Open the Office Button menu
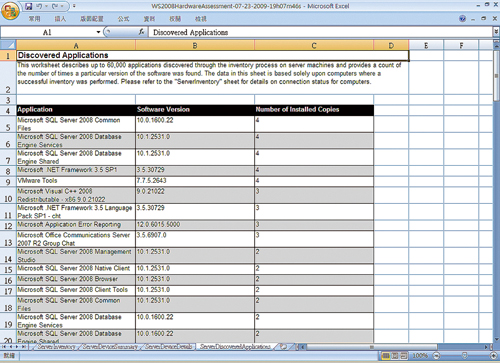 tap(10, 10)
